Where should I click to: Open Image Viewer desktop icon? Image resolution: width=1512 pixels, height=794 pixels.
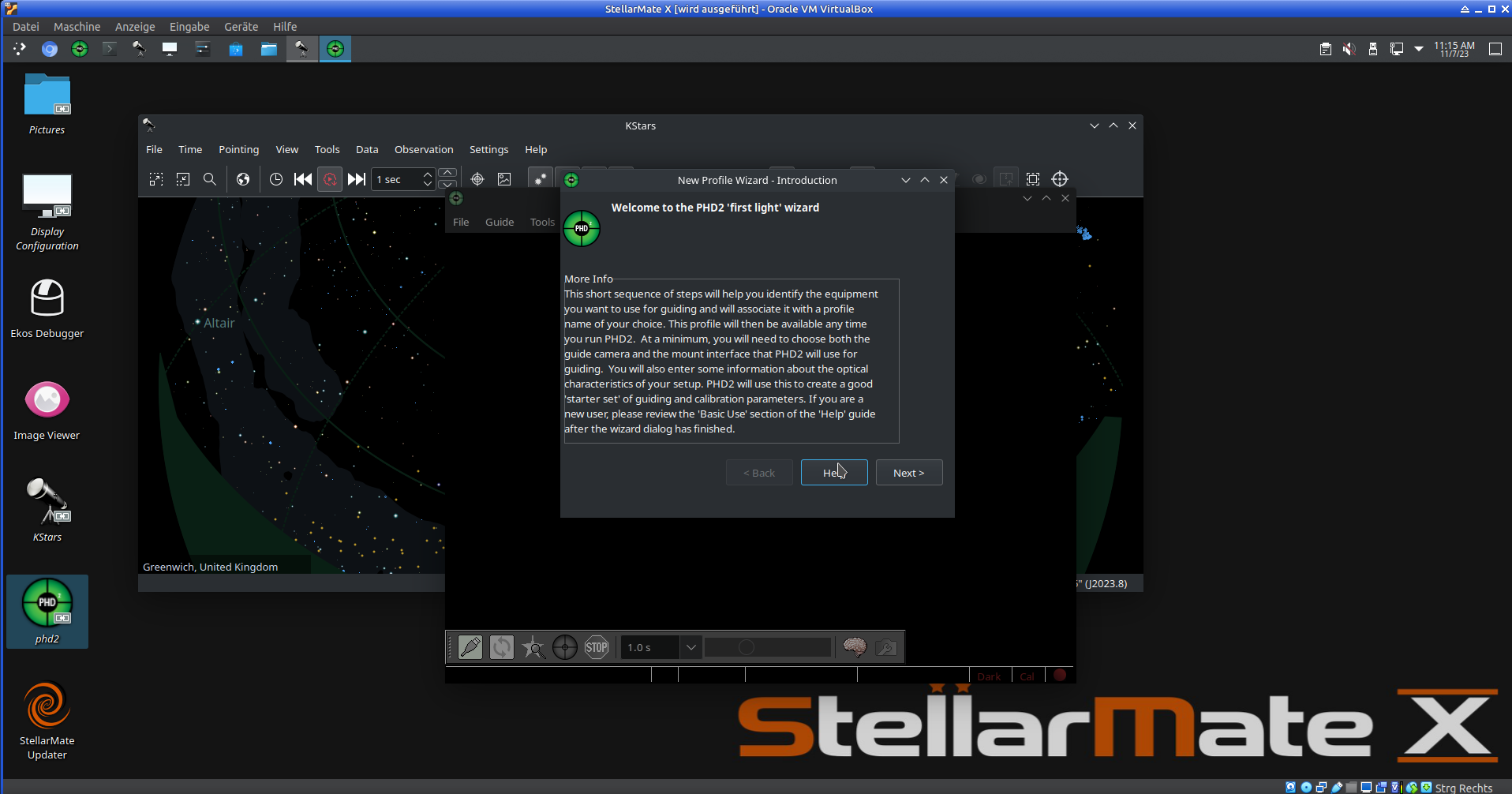[x=47, y=410]
